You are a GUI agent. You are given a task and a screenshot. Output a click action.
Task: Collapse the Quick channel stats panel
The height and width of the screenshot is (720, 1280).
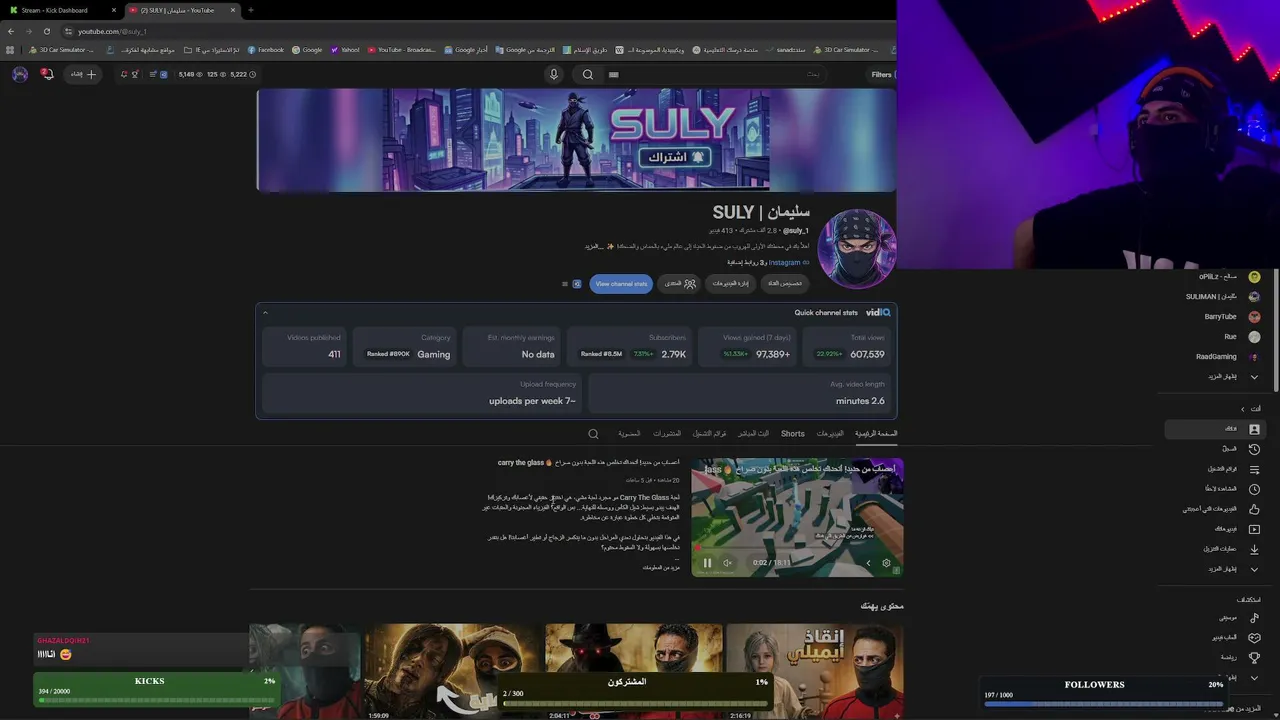coord(265,313)
